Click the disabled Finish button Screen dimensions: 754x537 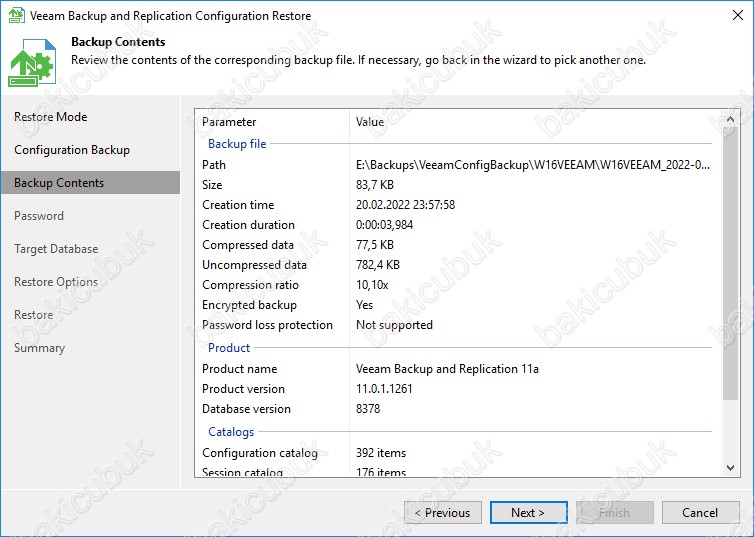point(615,513)
